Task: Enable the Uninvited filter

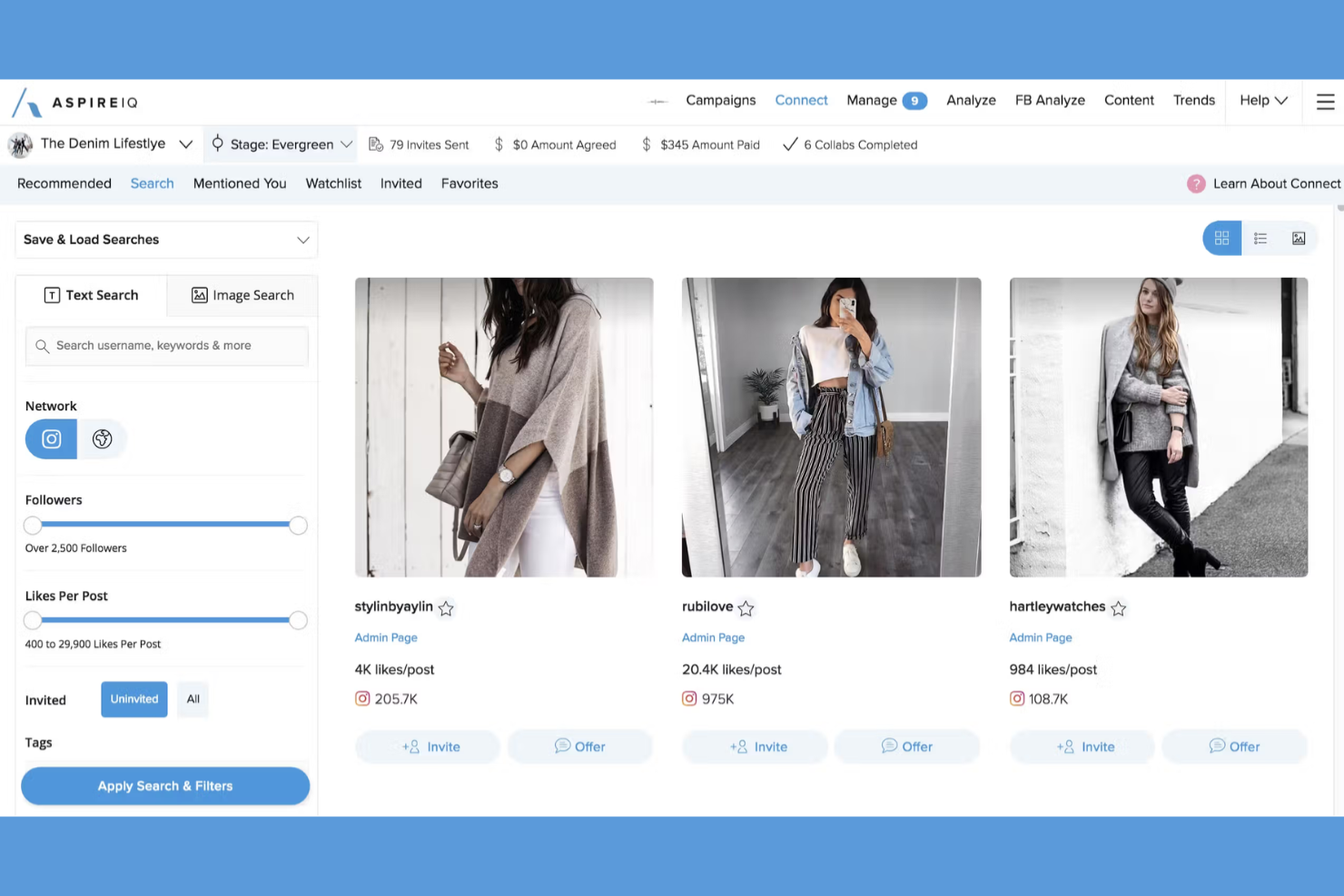Action: (133, 699)
